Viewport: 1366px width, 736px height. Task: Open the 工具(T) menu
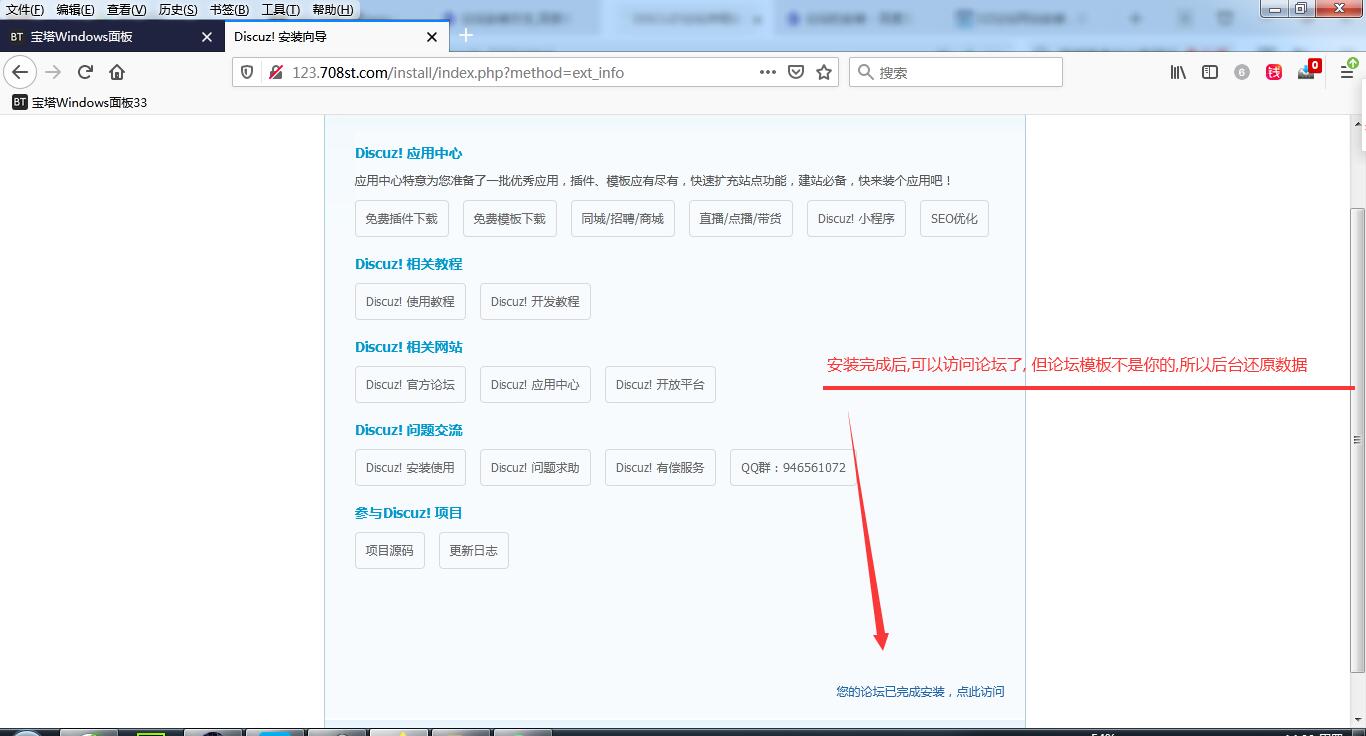[x=280, y=10]
